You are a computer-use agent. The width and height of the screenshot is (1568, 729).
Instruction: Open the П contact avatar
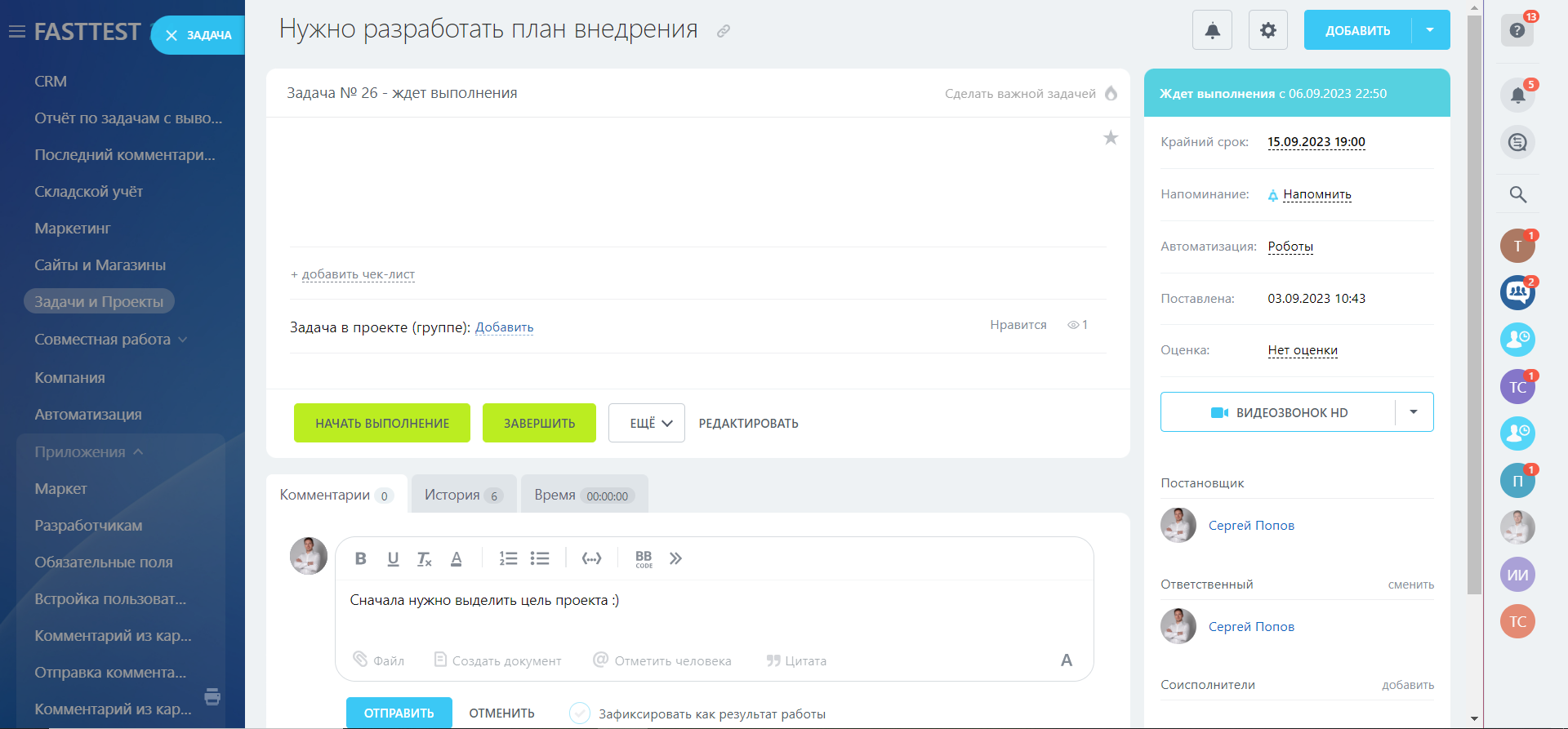point(1517,481)
